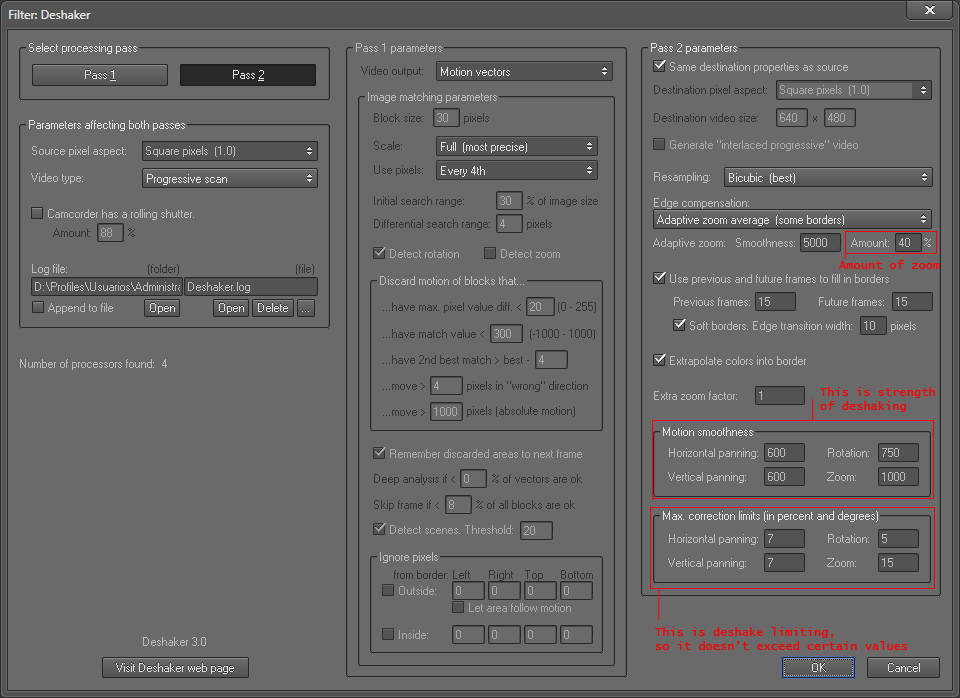Toggle Detect zoom checkbox
The width and height of the screenshot is (960, 698).
click(x=490, y=253)
